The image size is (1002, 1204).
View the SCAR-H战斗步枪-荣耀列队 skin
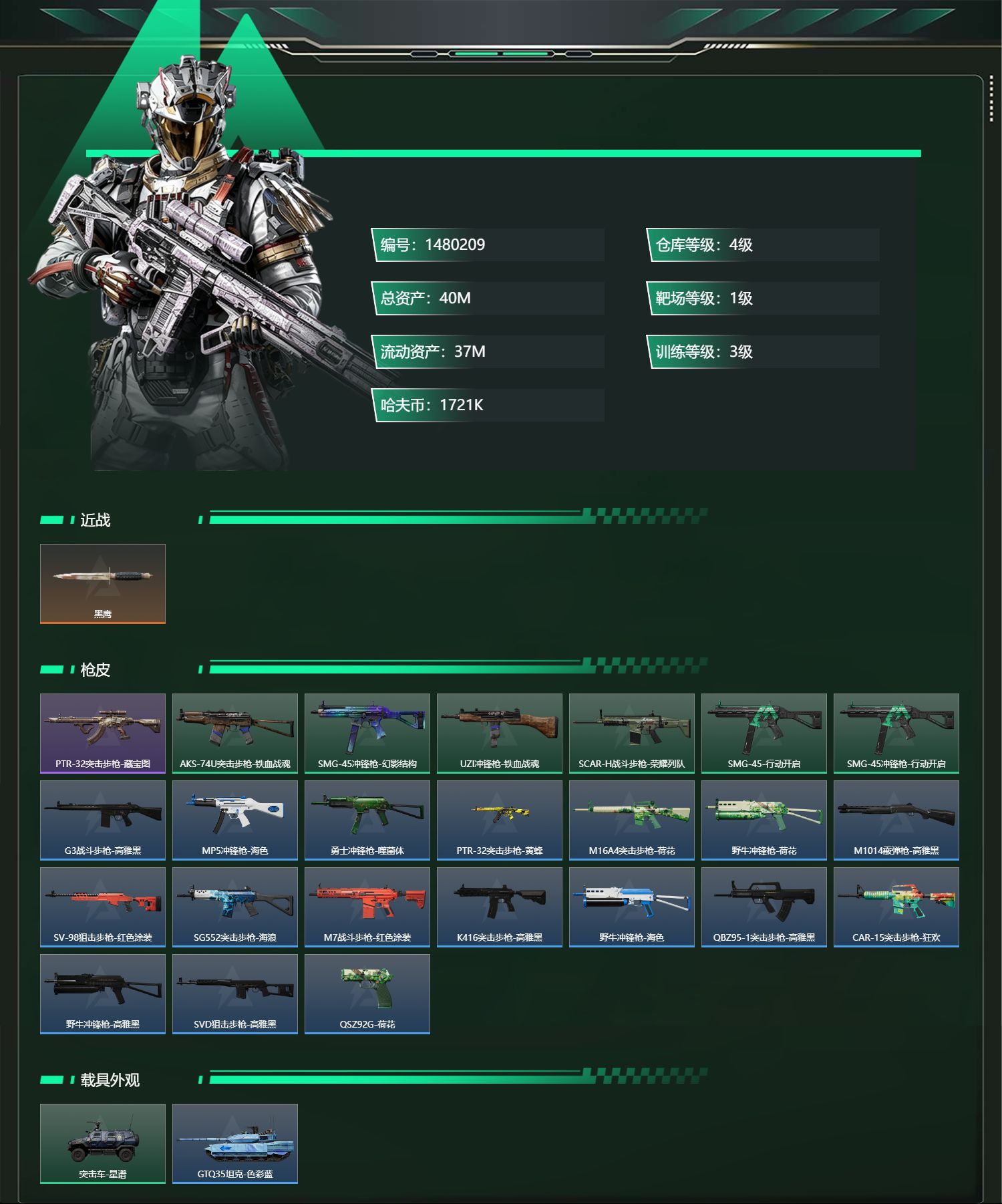tap(632, 734)
